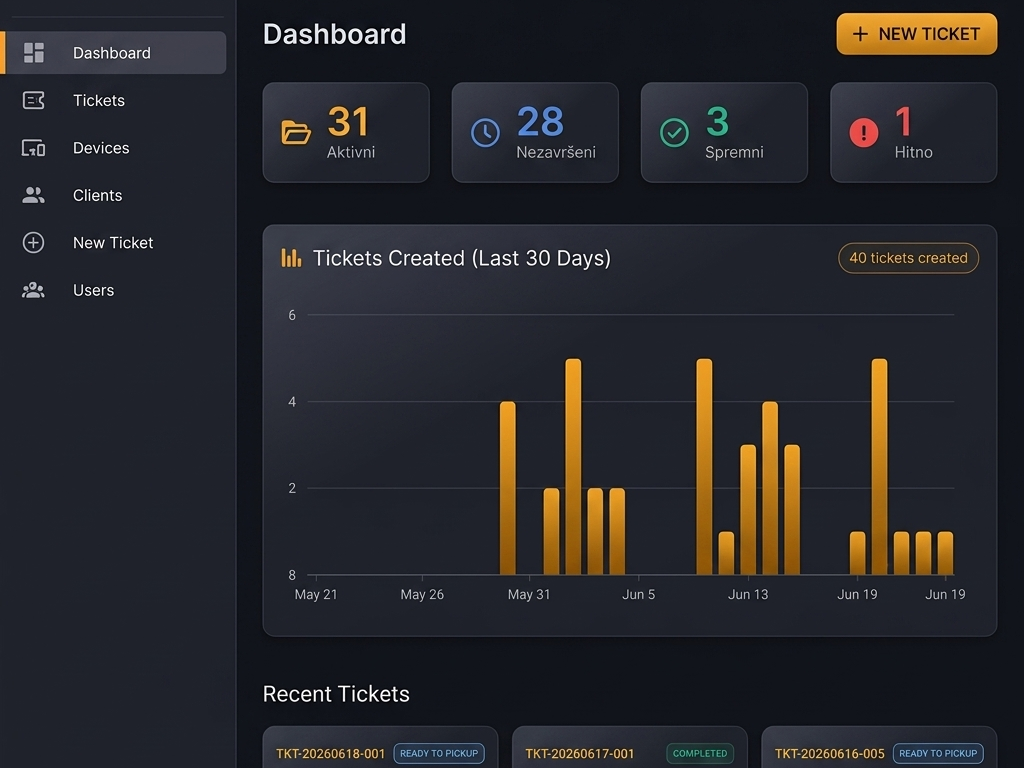1024x768 pixels.
Task: Open the 3 Spremni stat card
Action: [x=724, y=133]
